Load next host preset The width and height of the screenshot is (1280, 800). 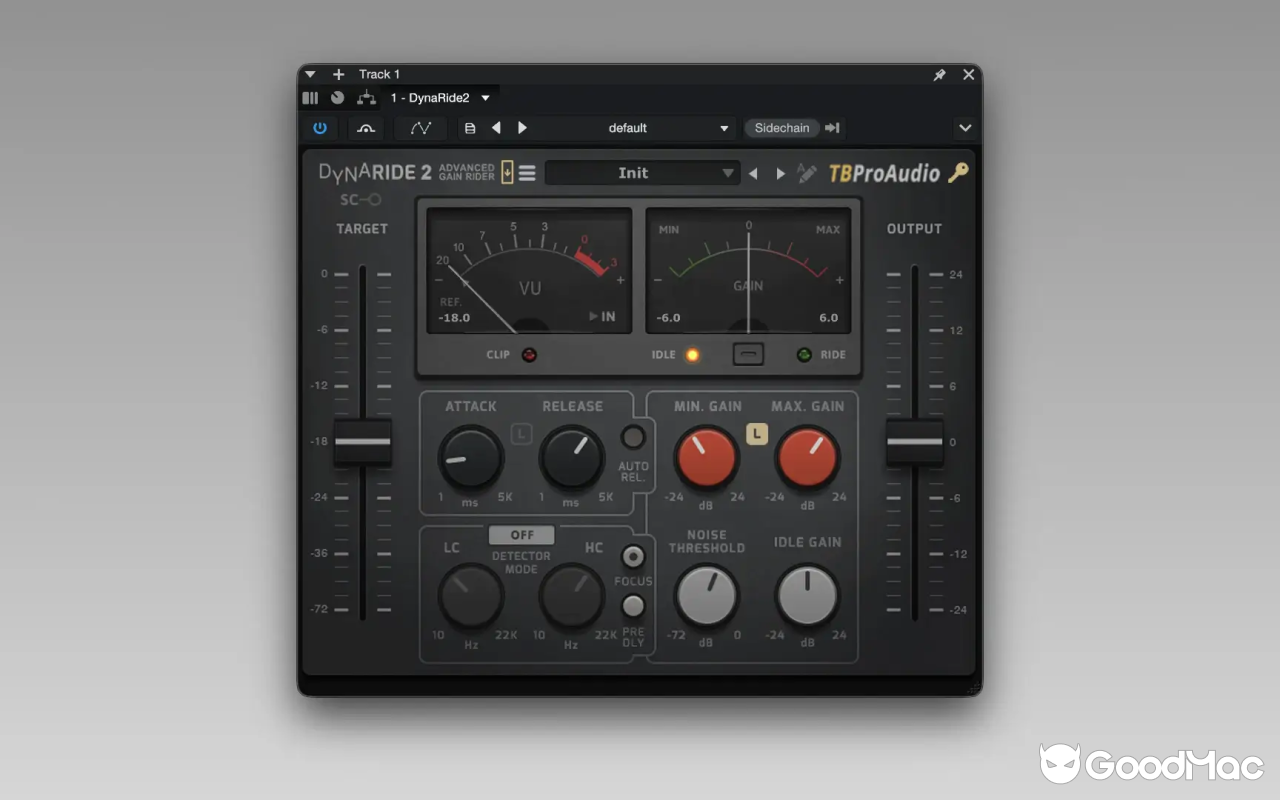[x=522, y=128]
